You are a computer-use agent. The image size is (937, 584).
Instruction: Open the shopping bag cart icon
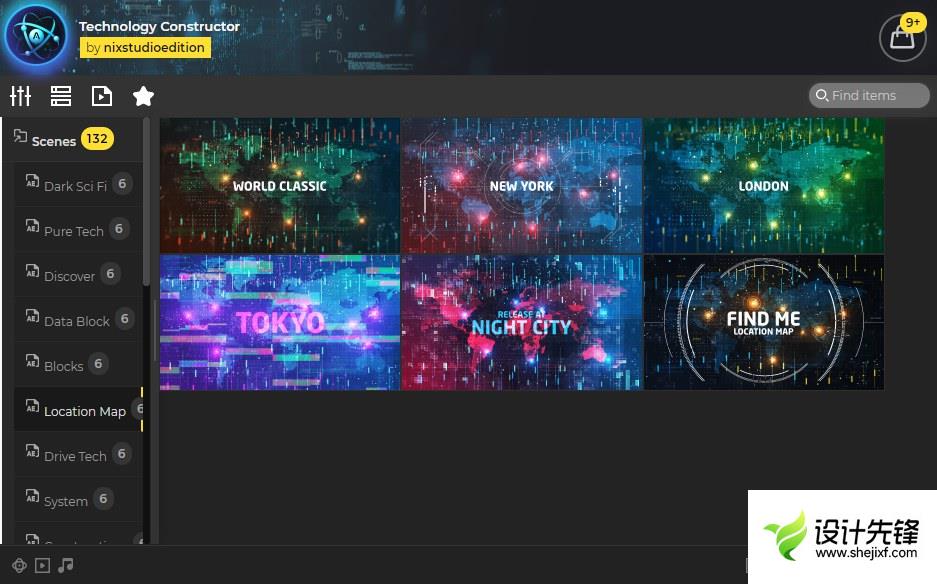pyautogui.click(x=902, y=38)
